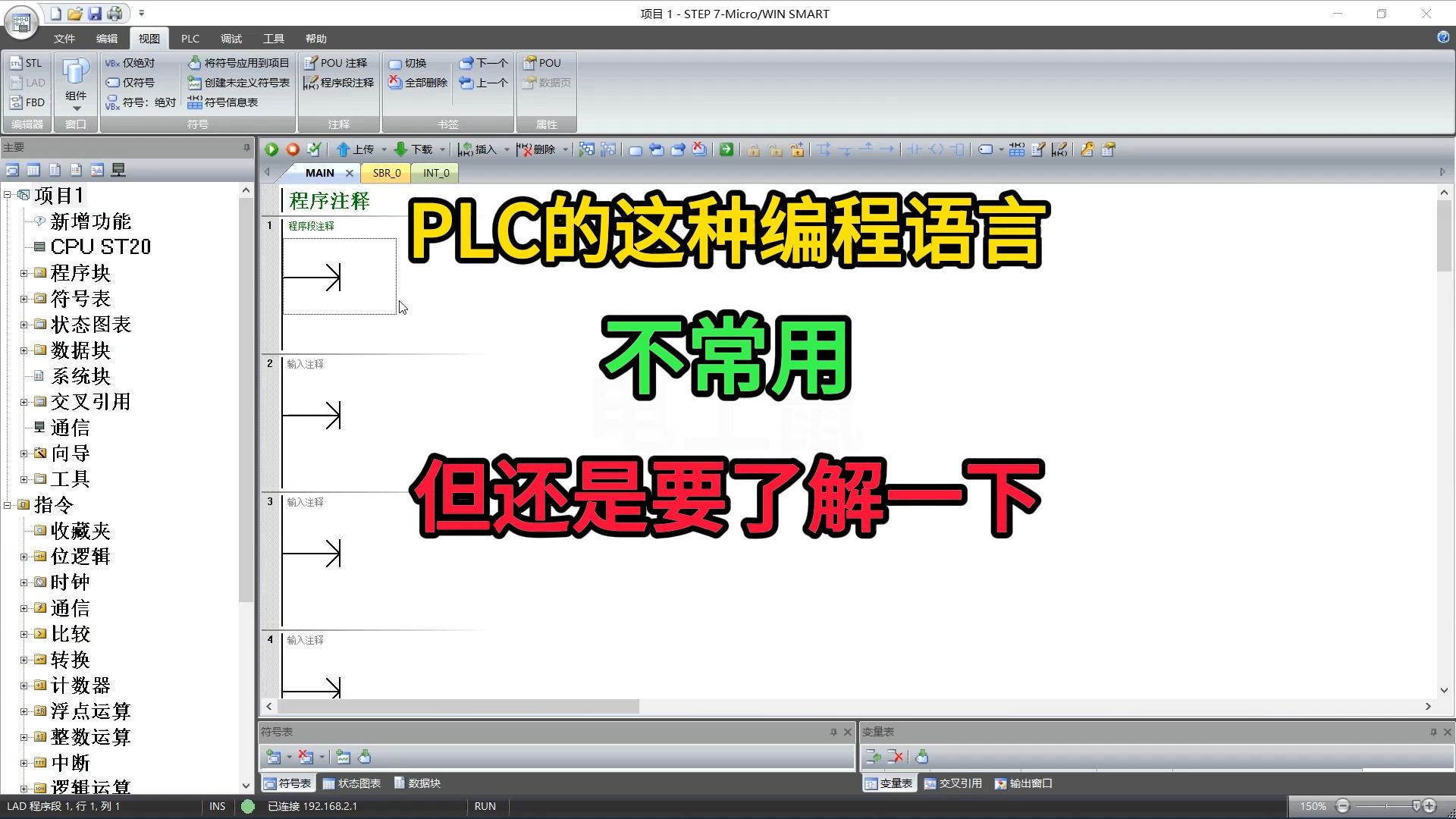Switch editor to STL
Viewport: 1456px width, 819px height.
[27, 63]
